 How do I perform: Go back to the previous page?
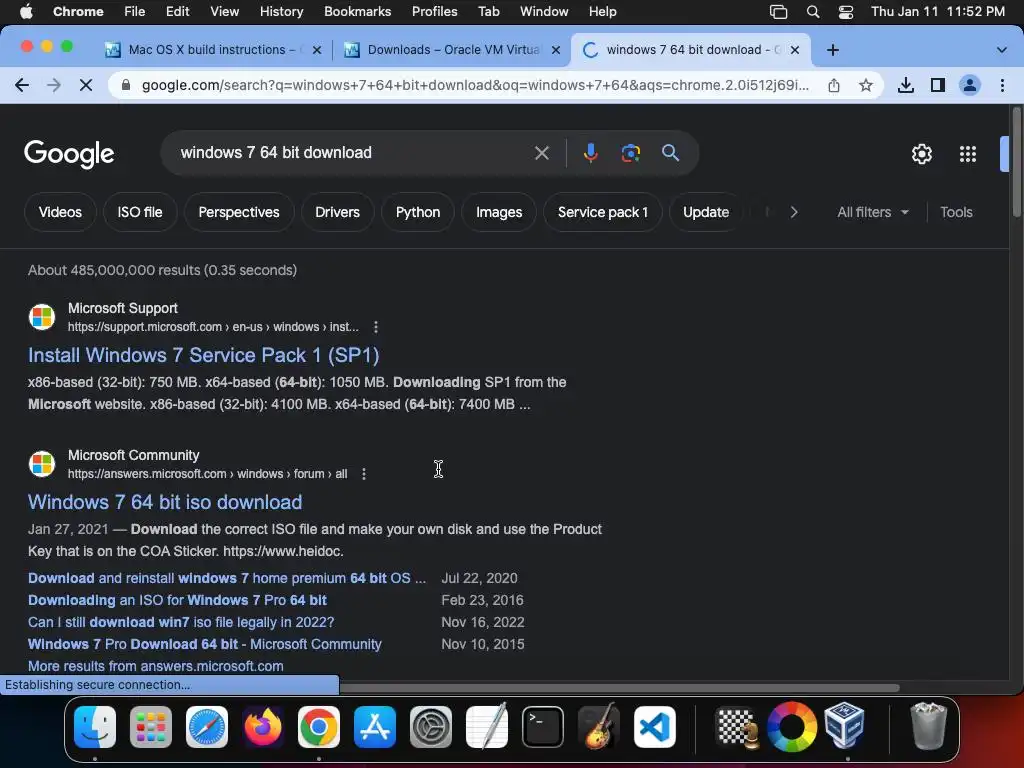coord(22,85)
